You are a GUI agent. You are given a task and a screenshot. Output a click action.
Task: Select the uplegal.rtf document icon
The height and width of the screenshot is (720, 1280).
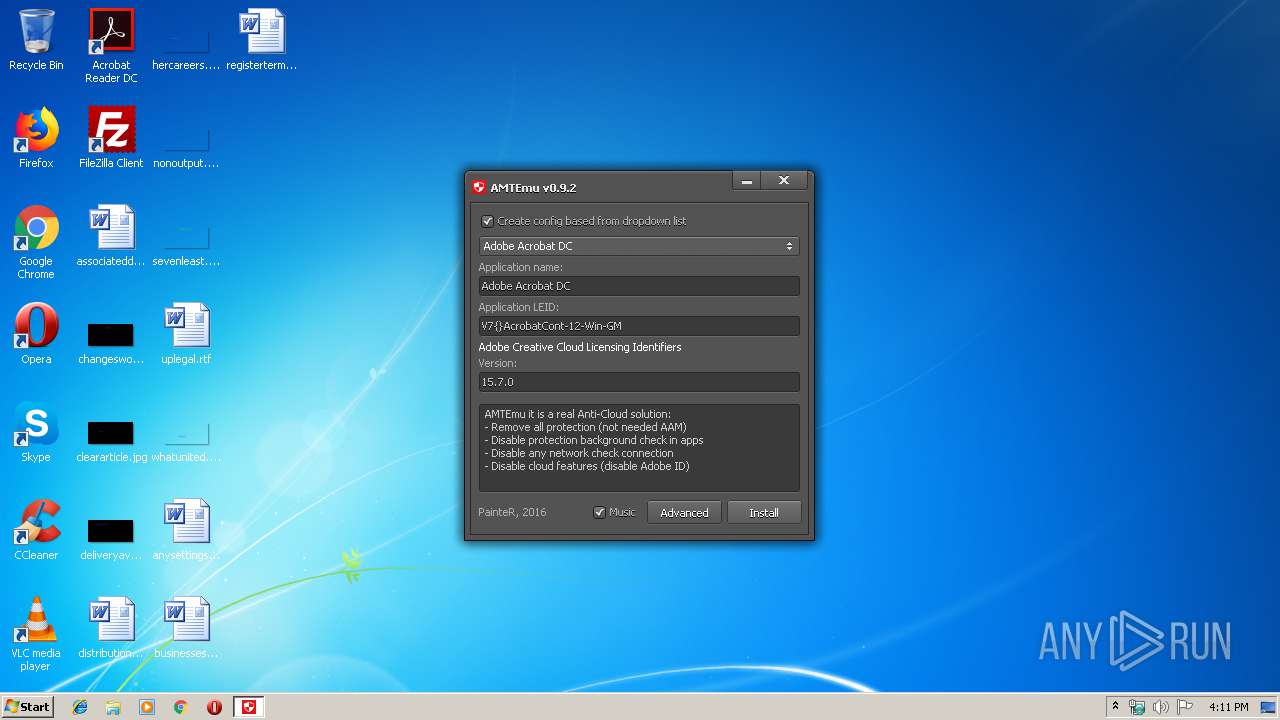coord(186,334)
